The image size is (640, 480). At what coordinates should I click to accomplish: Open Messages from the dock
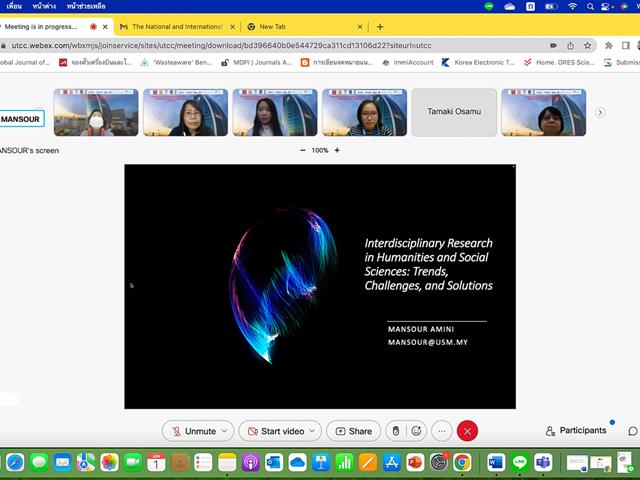point(39,462)
